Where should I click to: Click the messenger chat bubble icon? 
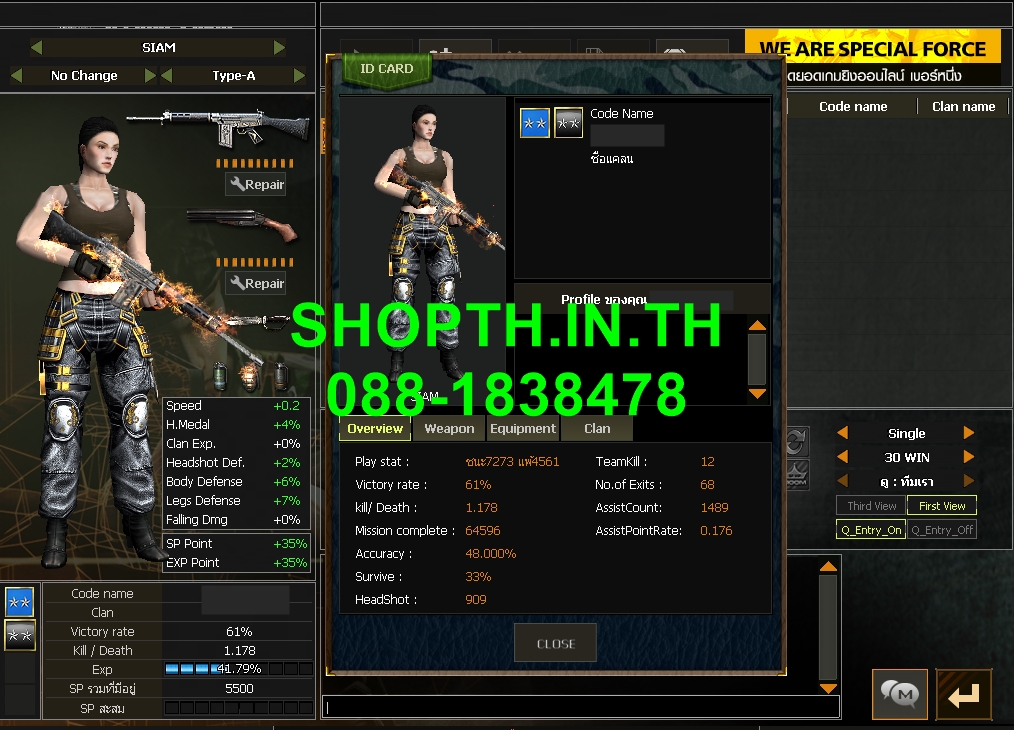tap(900, 694)
